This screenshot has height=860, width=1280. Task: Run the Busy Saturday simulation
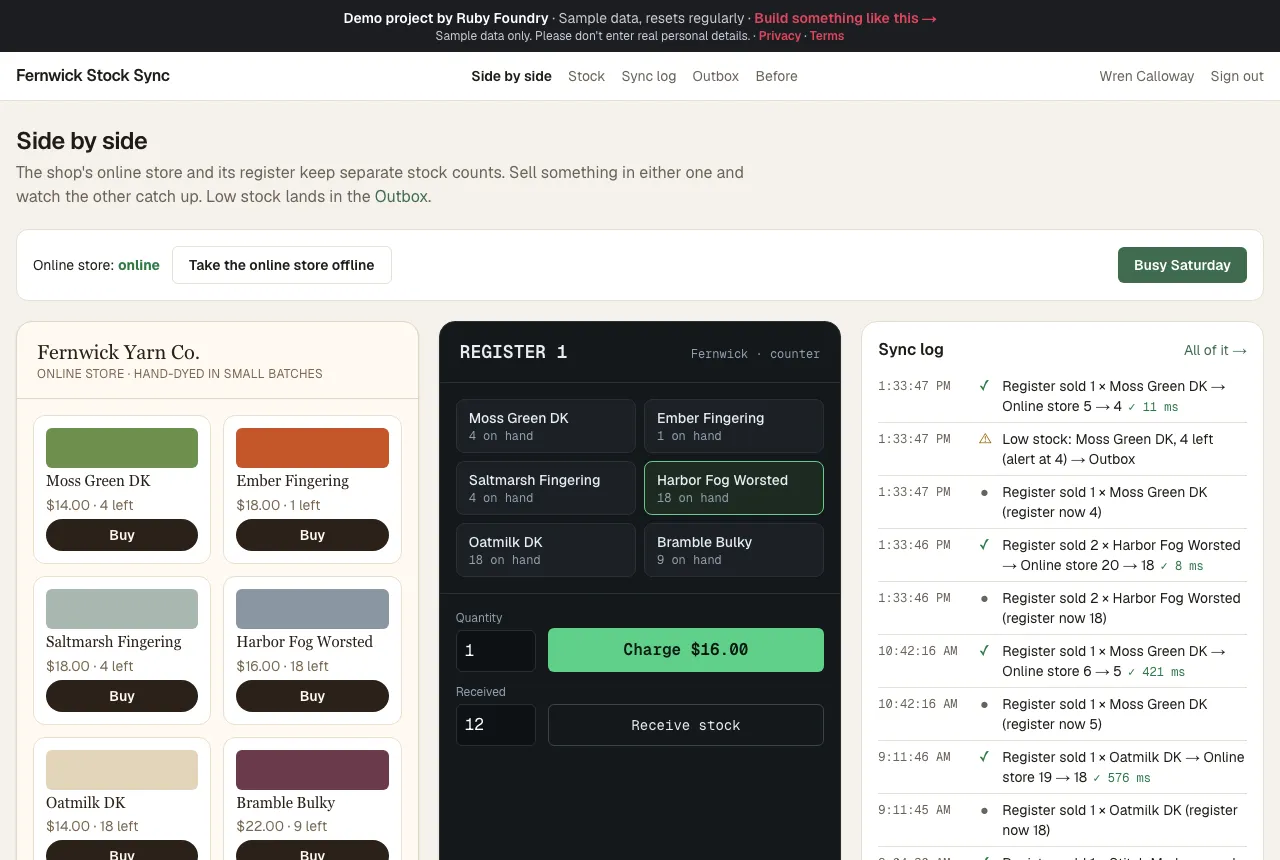[x=1182, y=265]
